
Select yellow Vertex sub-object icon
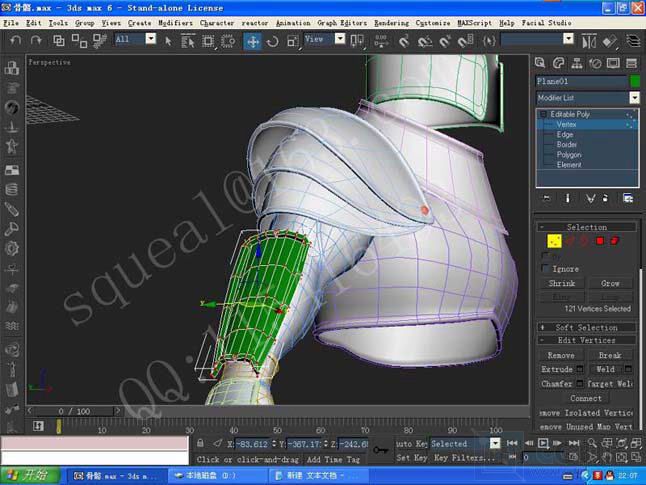tap(554, 241)
